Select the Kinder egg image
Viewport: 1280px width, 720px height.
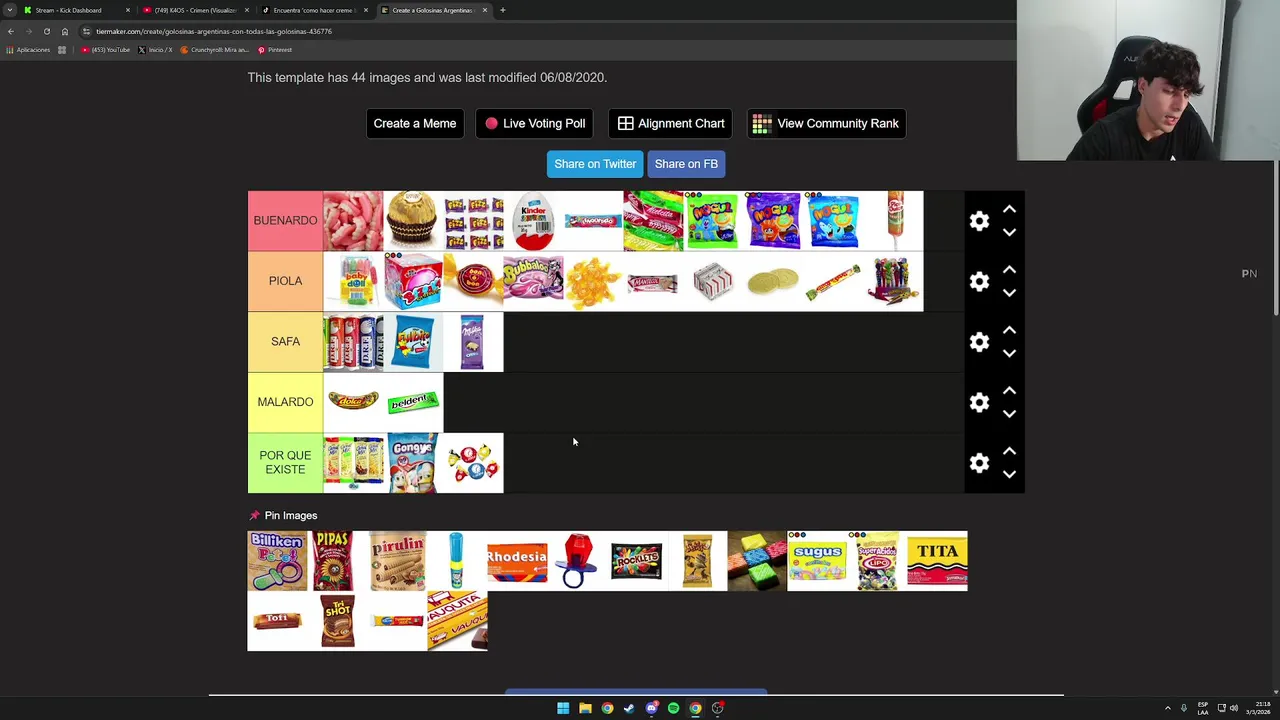point(533,221)
